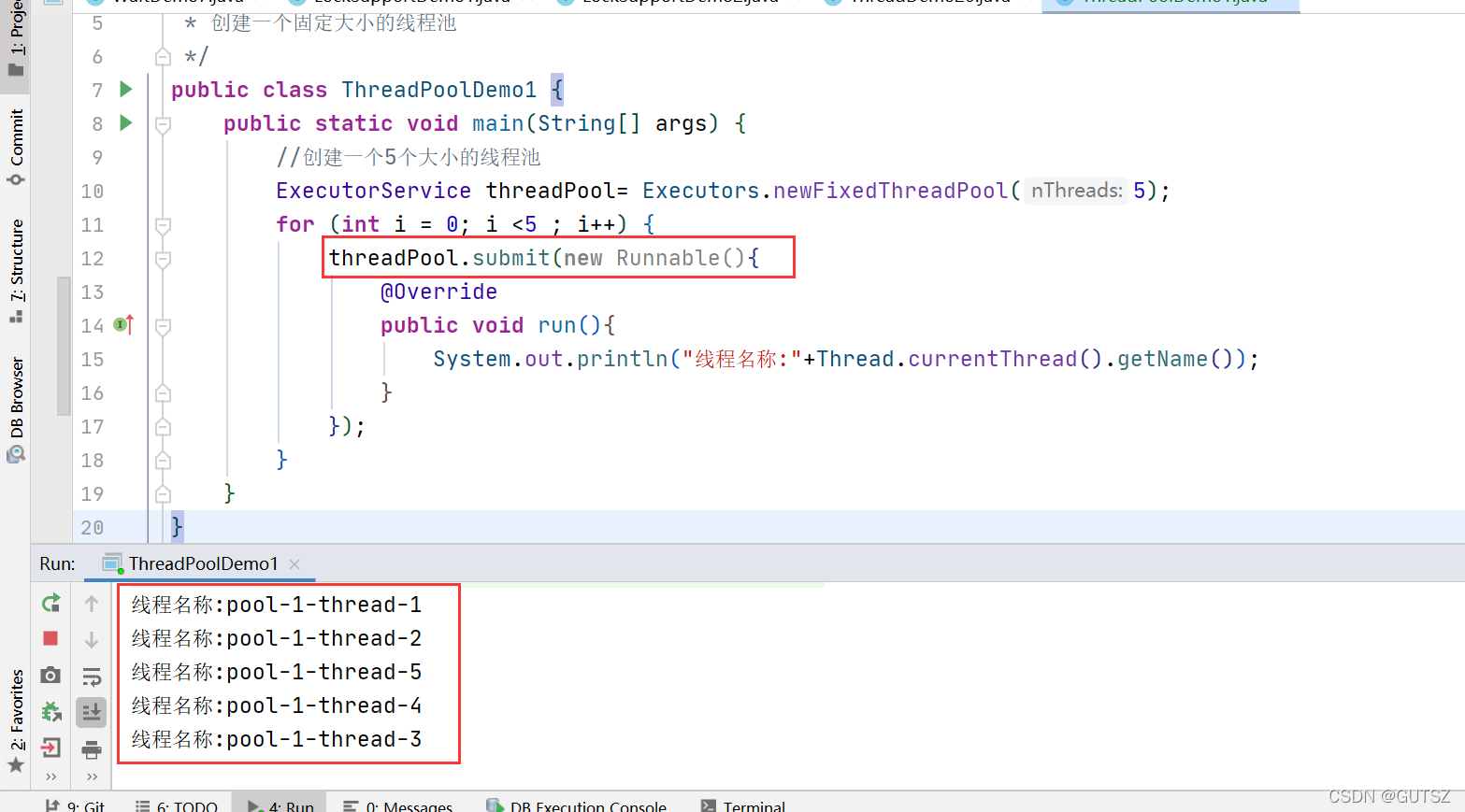Show more actions under the left run toolbar column
Image resolution: width=1465 pixels, height=812 pixels.
click(x=51, y=776)
